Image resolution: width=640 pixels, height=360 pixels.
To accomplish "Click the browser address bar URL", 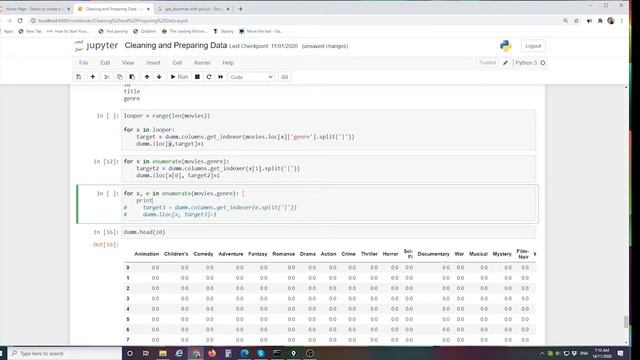I will click(x=113, y=20).
